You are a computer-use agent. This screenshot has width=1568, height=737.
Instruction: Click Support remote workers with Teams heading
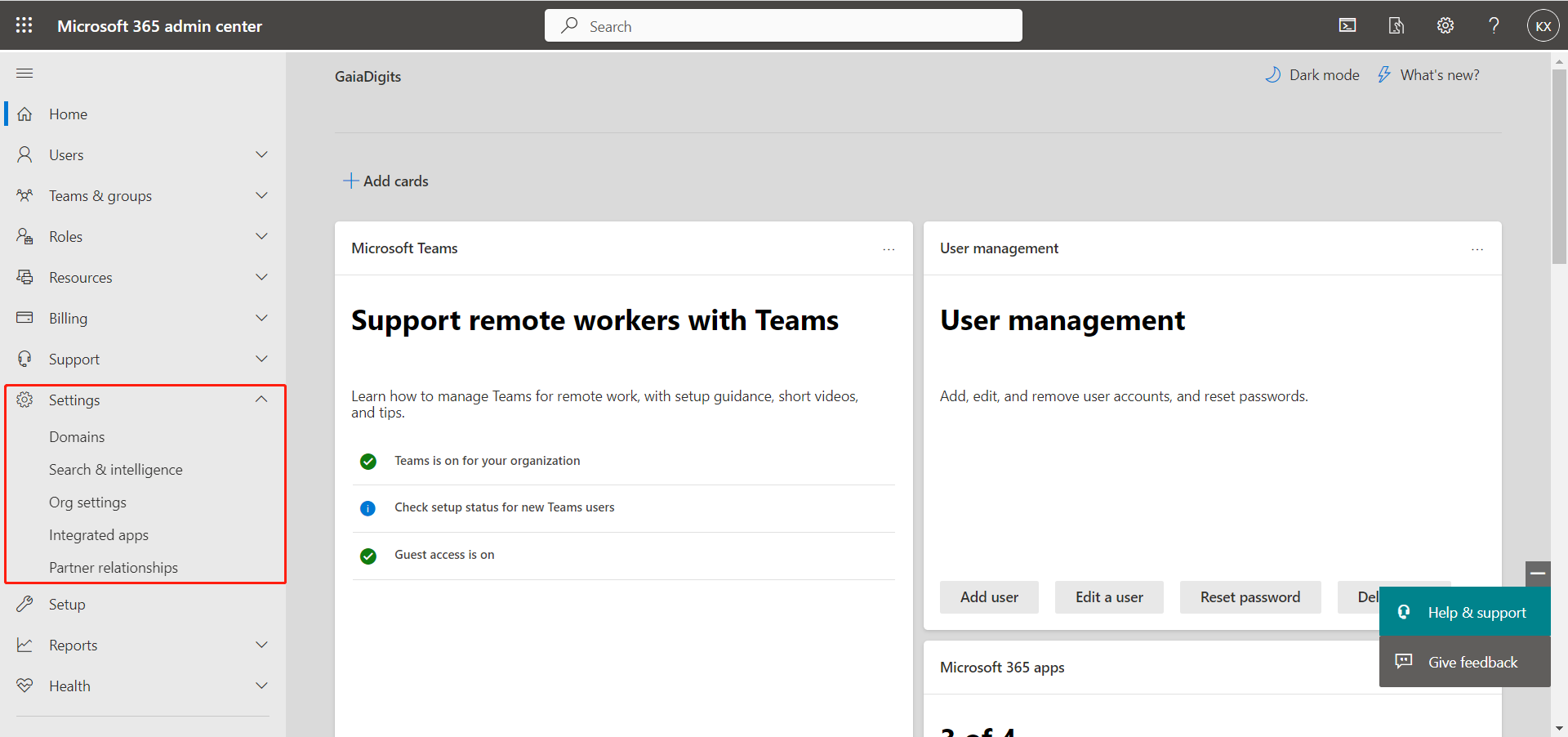click(x=595, y=320)
